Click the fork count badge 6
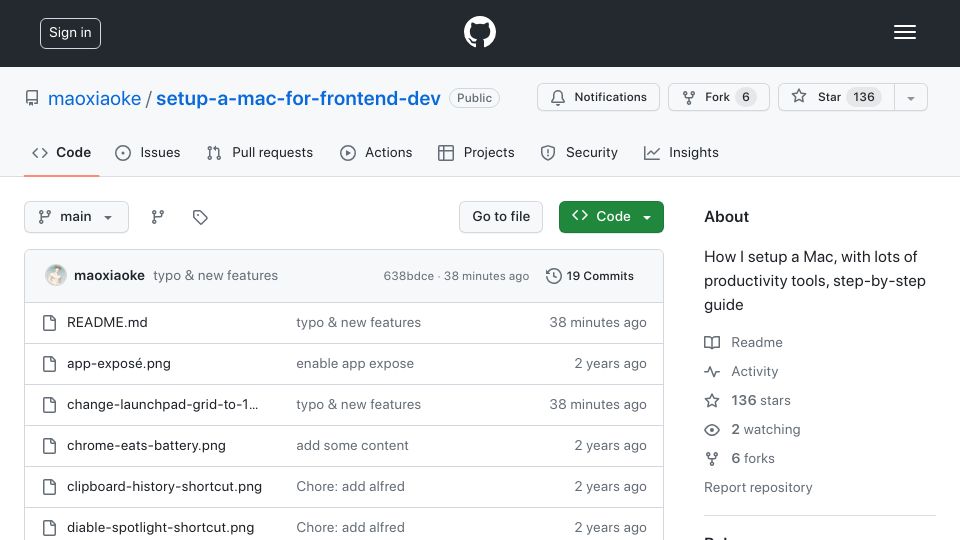 [746, 97]
